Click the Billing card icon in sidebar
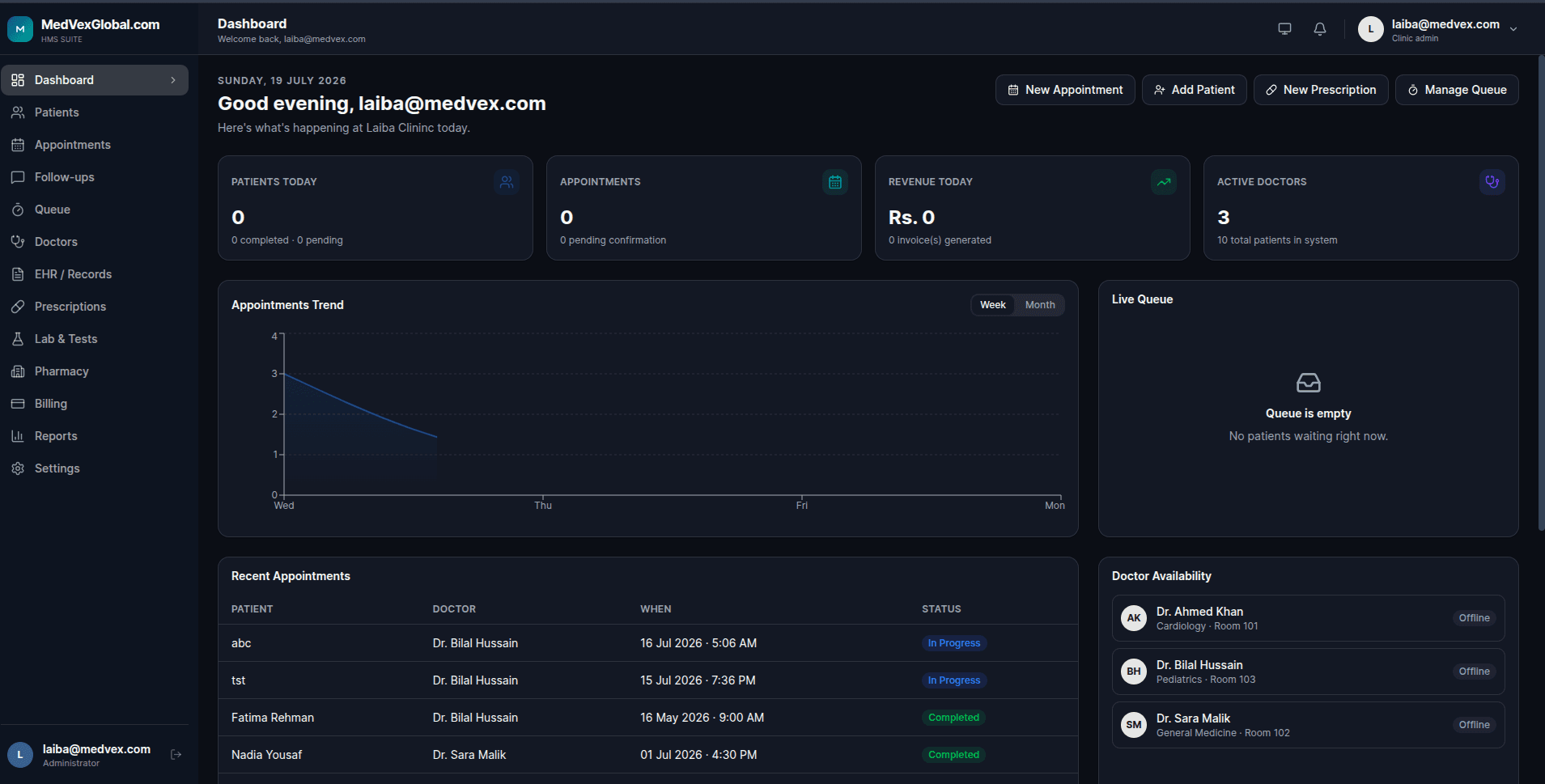The image size is (1545, 784). (x=18, y=404)
